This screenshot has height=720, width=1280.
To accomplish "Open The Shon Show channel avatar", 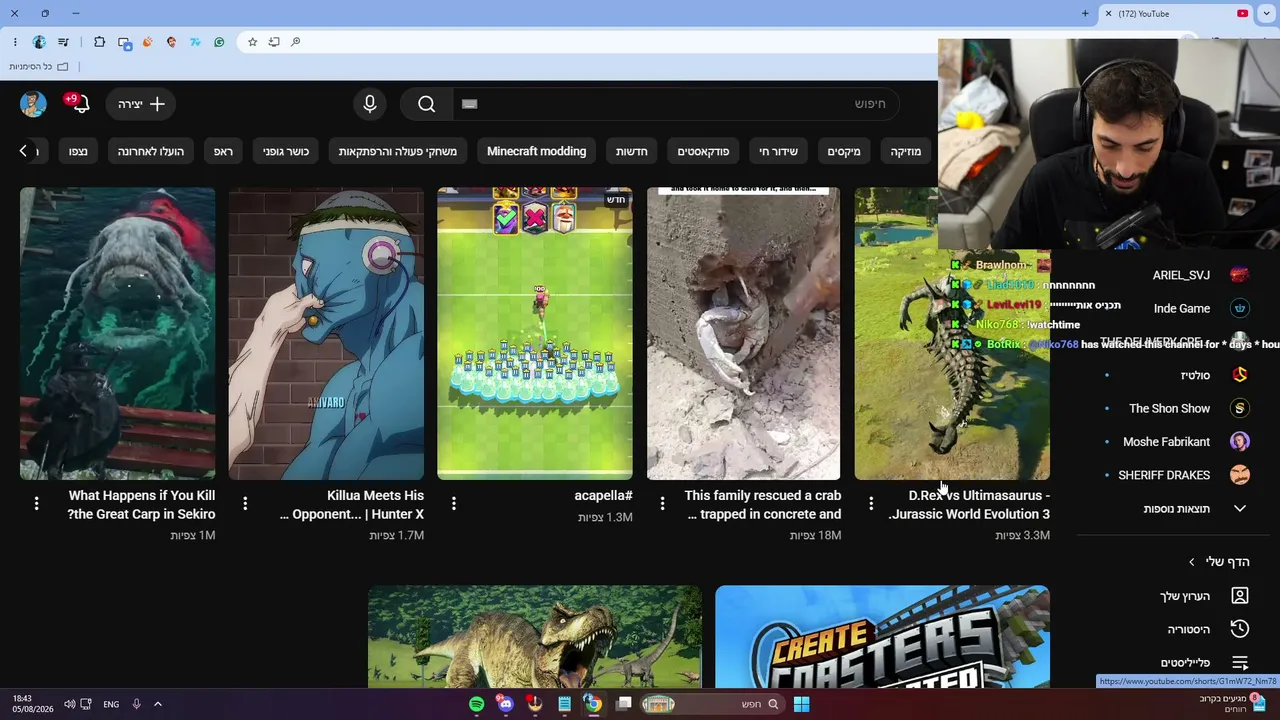I will tap(1240, 408).
